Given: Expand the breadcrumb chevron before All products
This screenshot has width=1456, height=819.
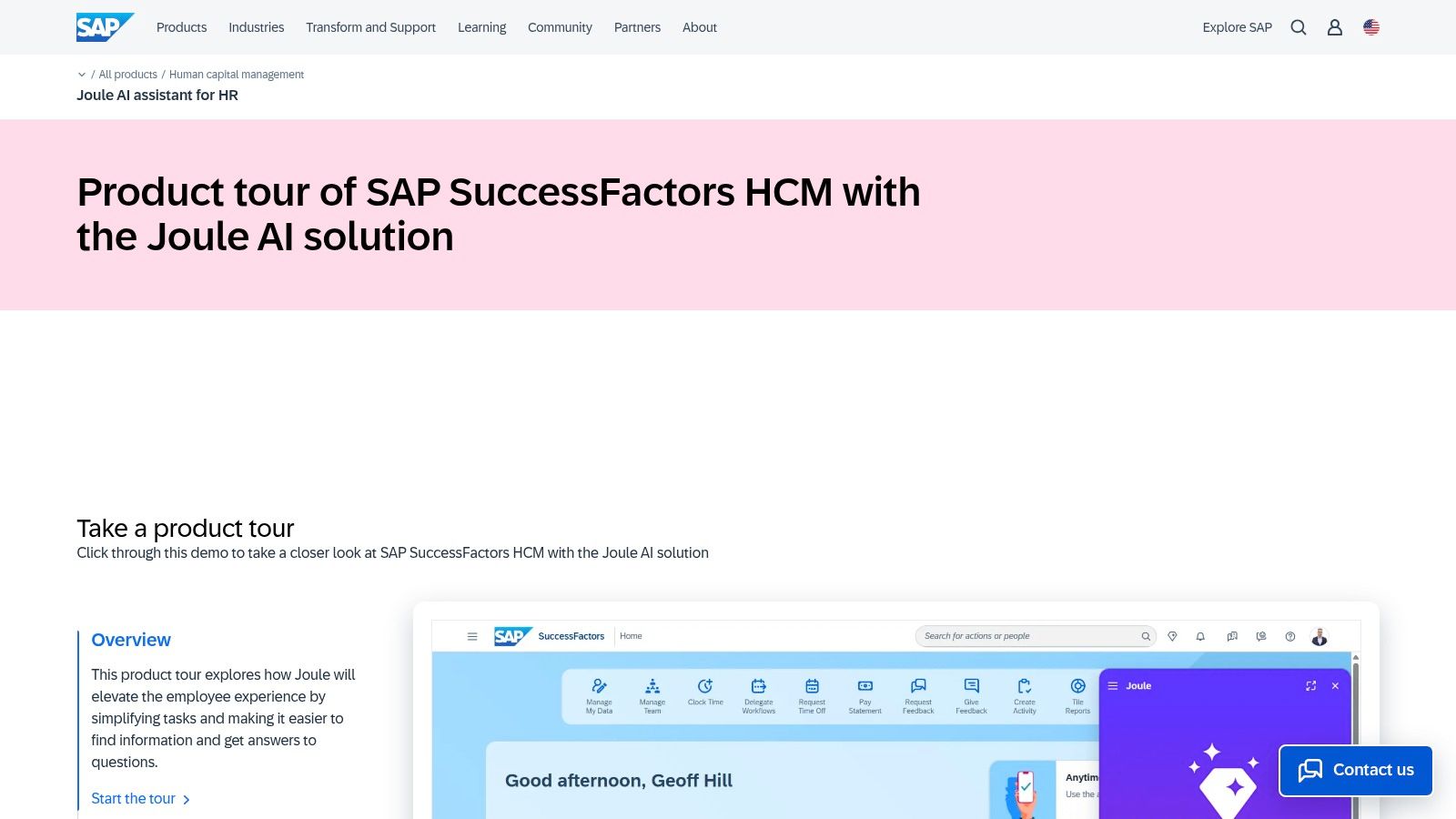Looking at the screenshot, I should pos(82,74).
